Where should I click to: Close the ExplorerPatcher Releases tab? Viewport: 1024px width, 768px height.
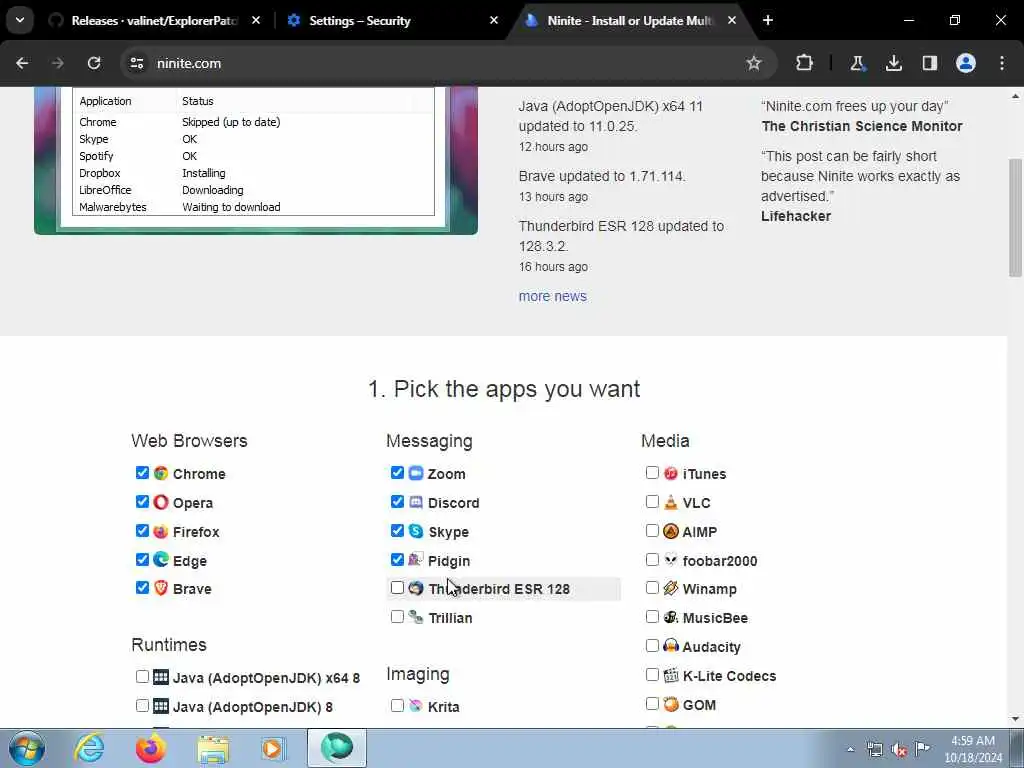pyautogui.click(x=256, y=20)
